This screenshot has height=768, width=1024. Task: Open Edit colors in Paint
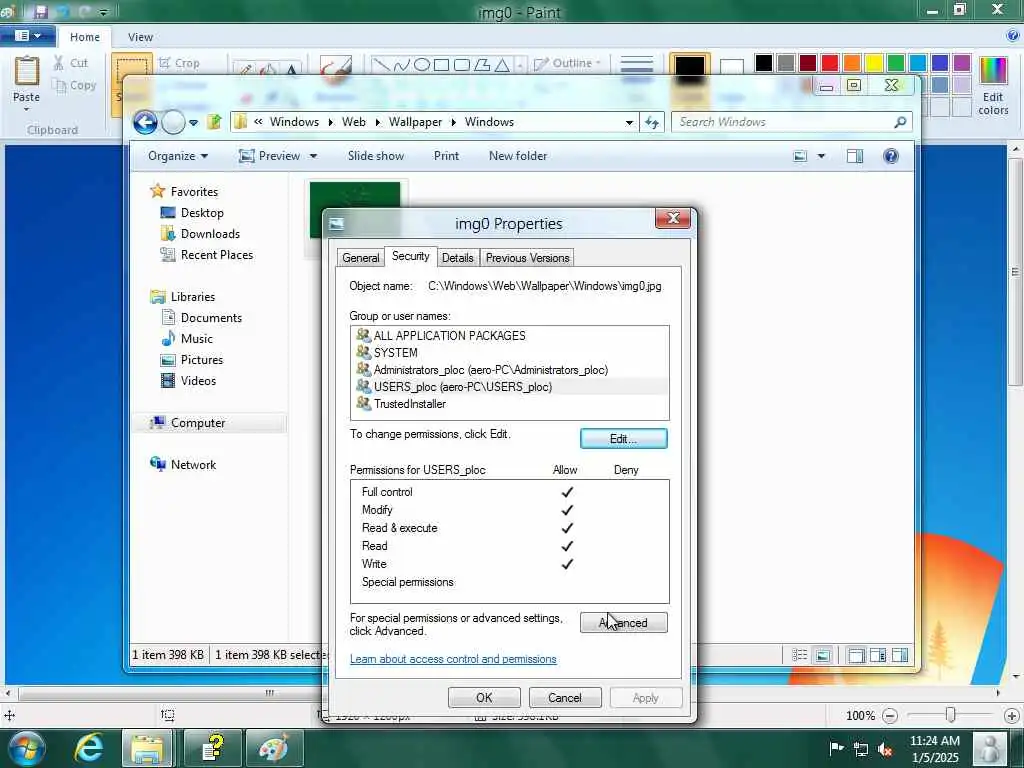point(993,86)
